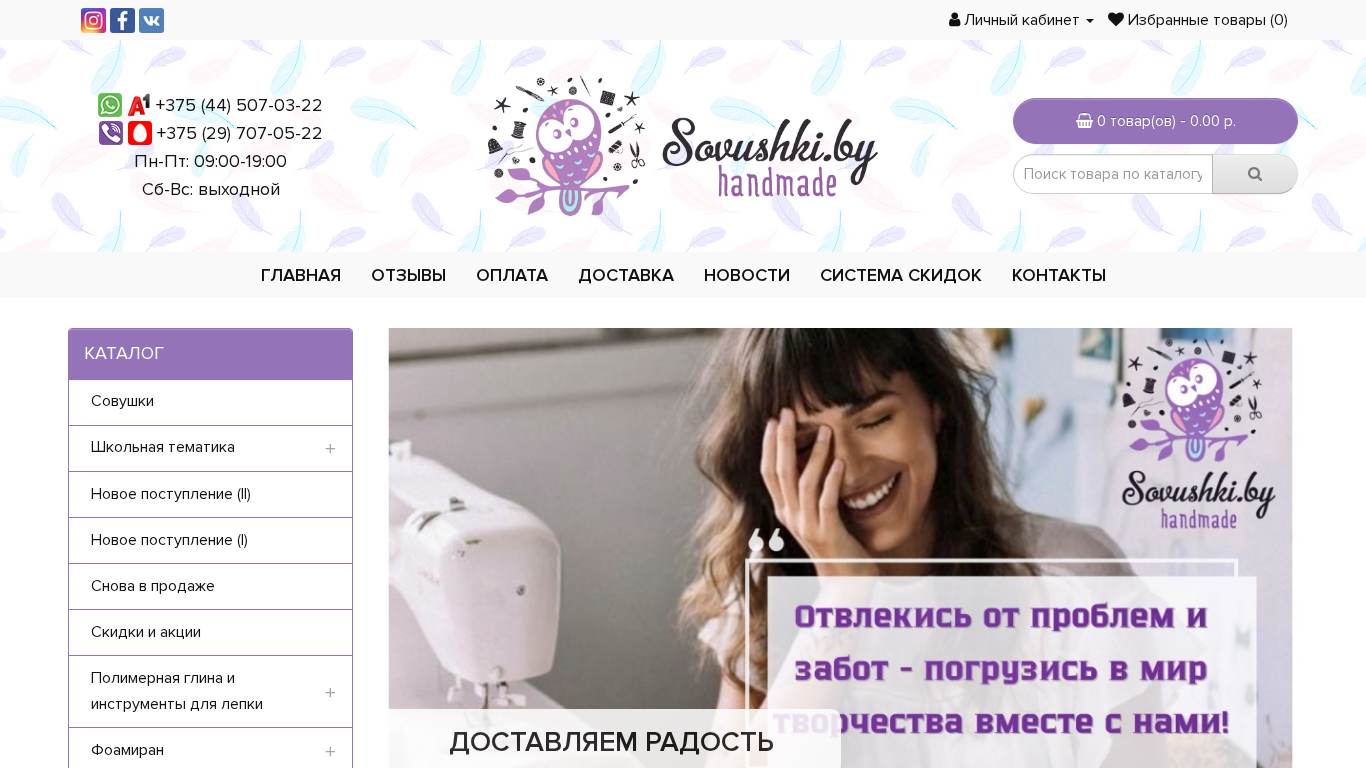Open the Instagram social icon
This screenshot has width=1366, height=768.
[93, 21]
